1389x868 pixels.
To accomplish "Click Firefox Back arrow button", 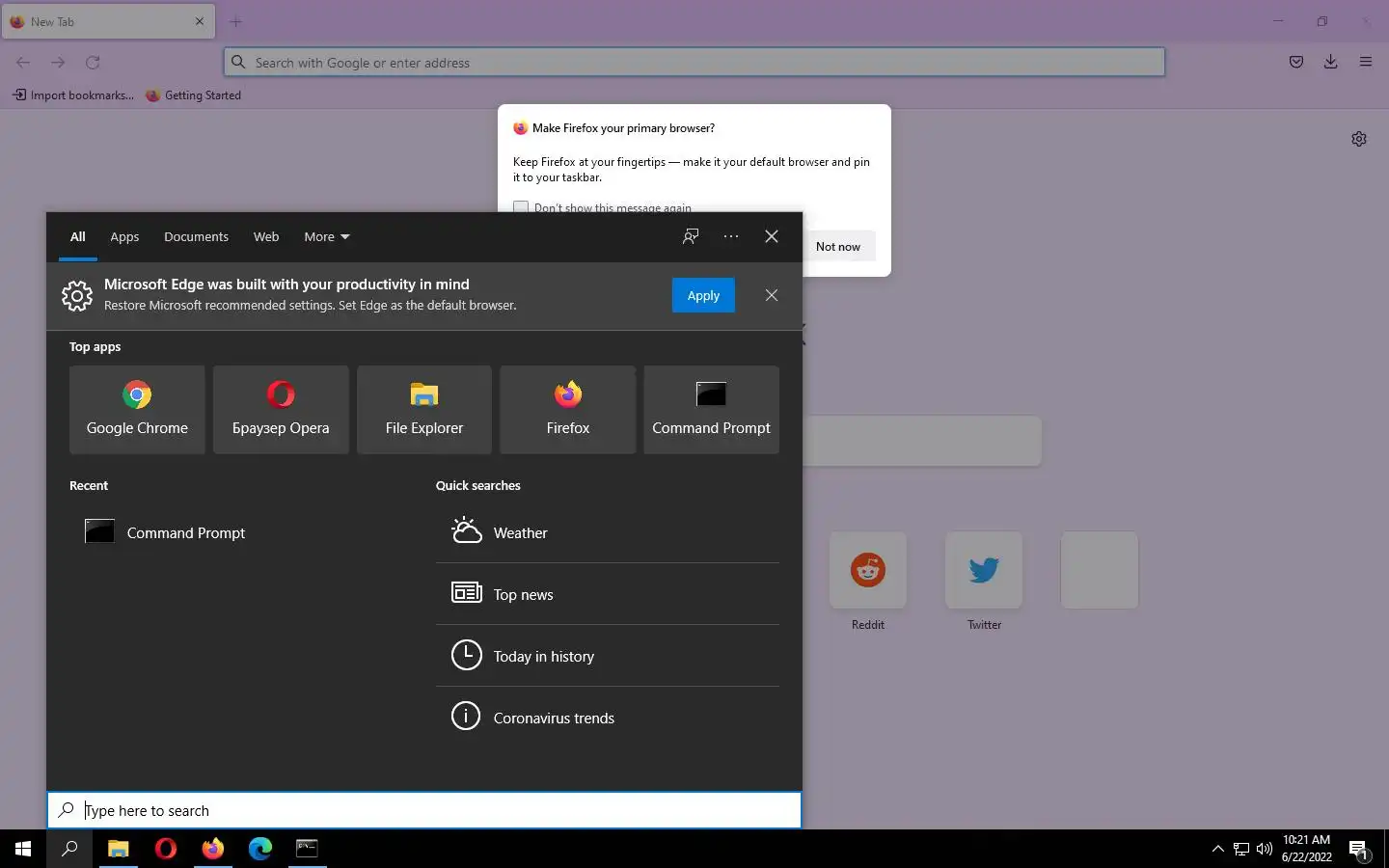I will pyautogui.click(x=23, y=63).
